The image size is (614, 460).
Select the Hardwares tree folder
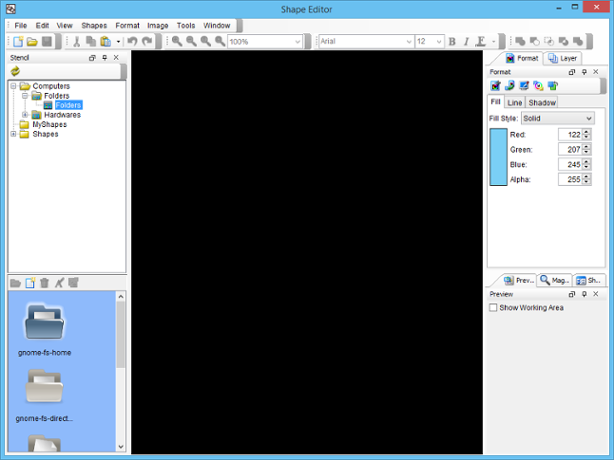click(x=62, y=115)
